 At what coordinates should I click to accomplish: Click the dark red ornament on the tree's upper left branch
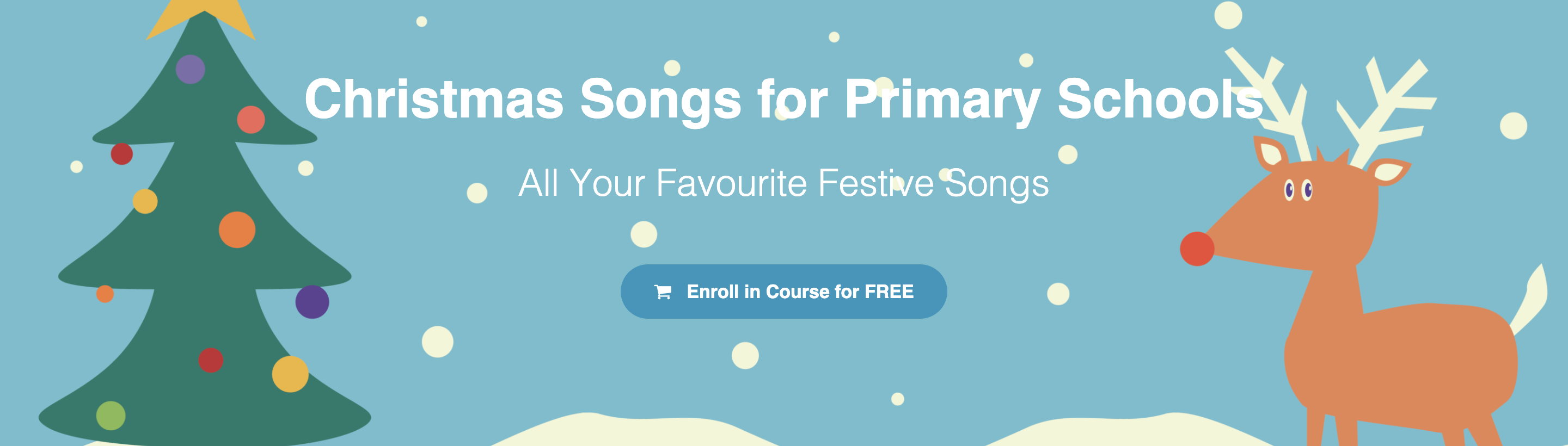point(122,154)
